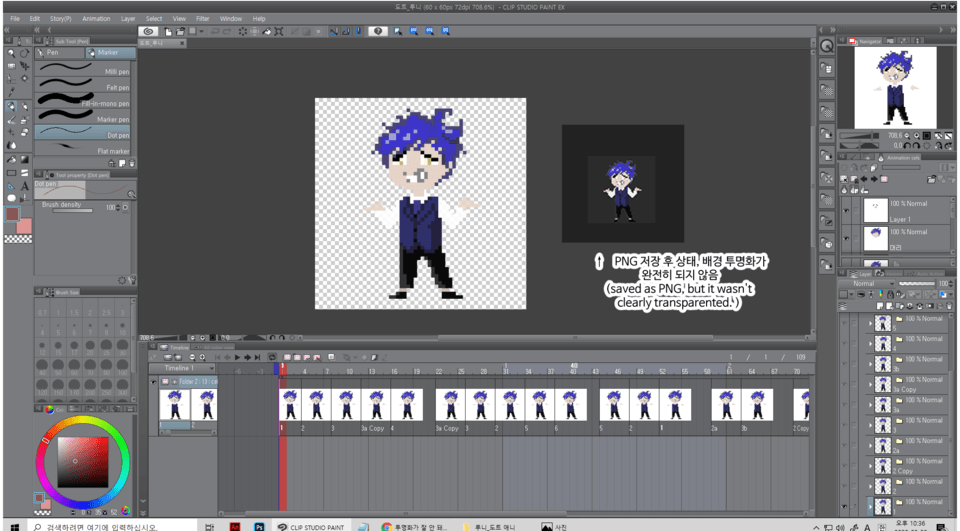
Task: Click the Brush density slider
Action: coord(72,209)
